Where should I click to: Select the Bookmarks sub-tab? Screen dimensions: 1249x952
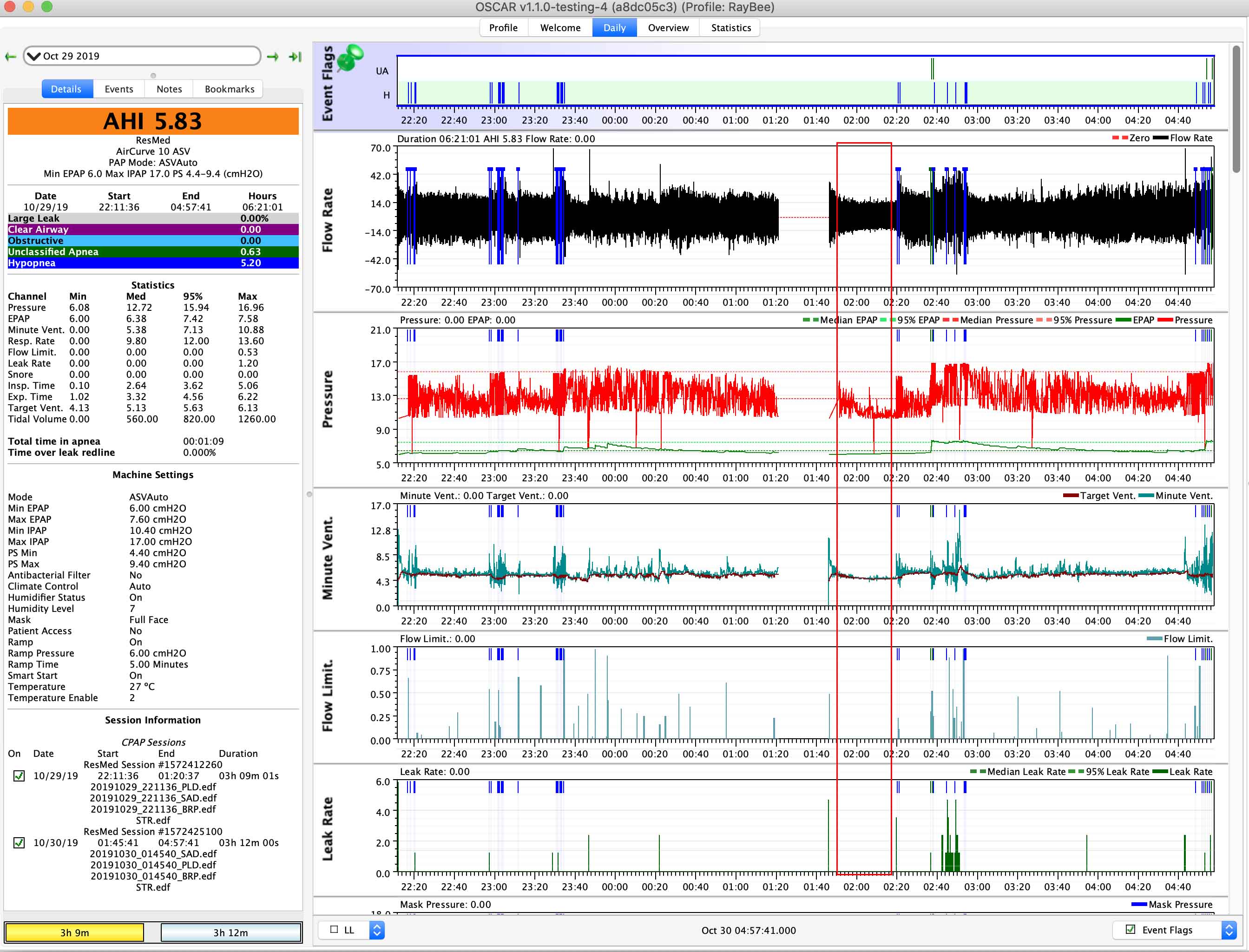(229, 89)
